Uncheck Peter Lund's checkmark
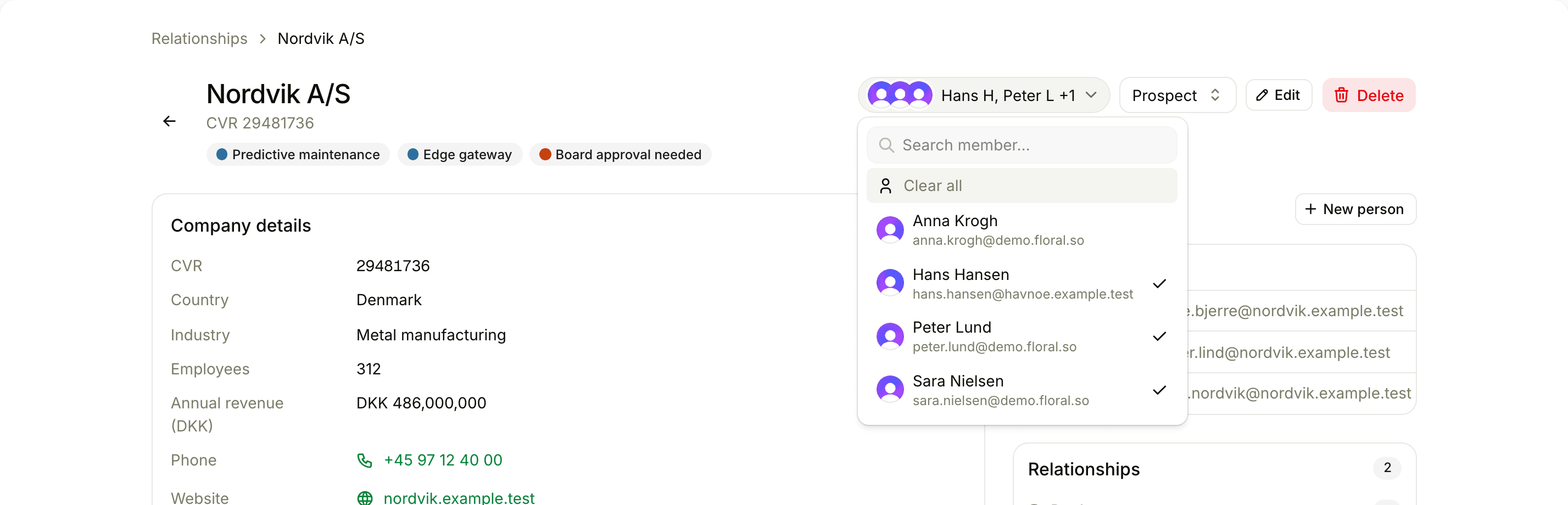This screenshot has height=505, width=1568. (x=1159, y=336)
